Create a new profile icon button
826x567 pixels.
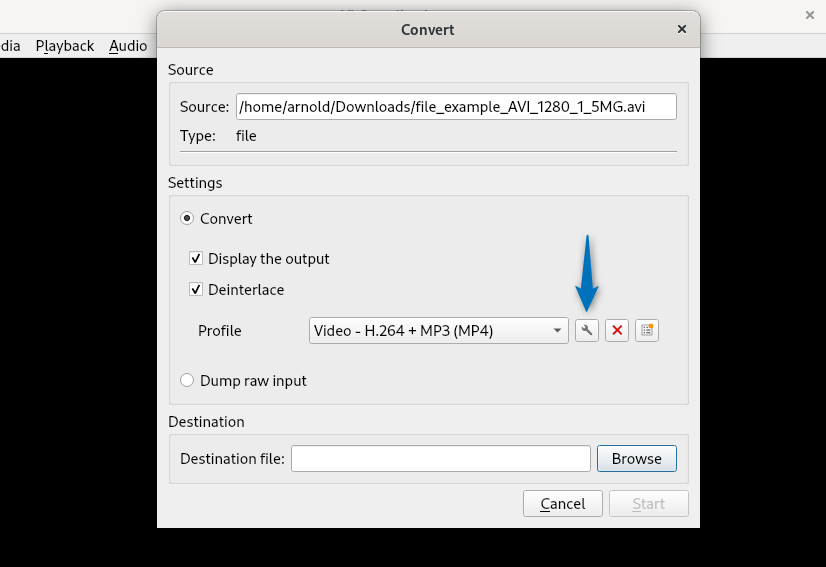tap(647, 331)
